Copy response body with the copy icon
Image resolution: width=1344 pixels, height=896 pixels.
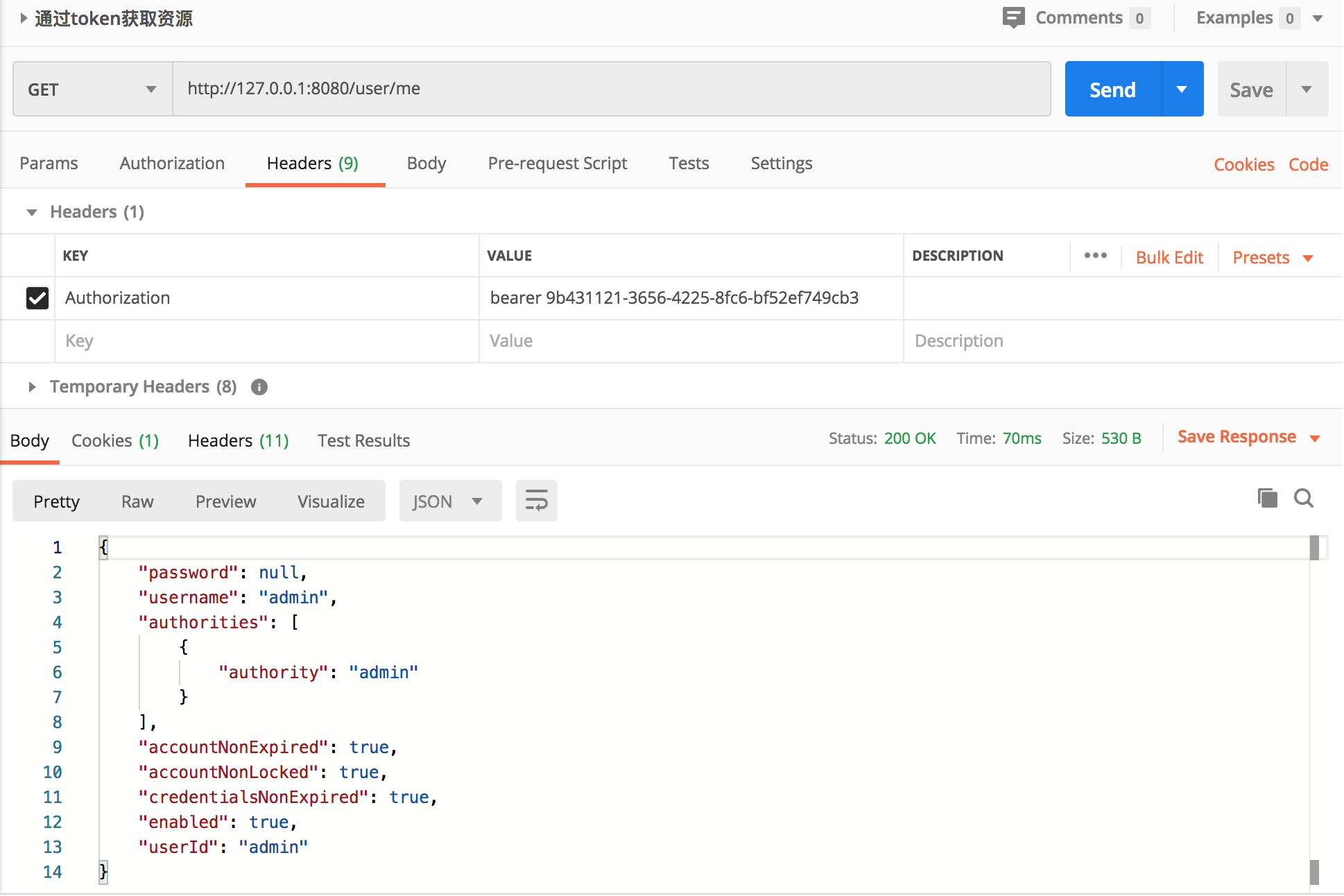(1267, 498)
